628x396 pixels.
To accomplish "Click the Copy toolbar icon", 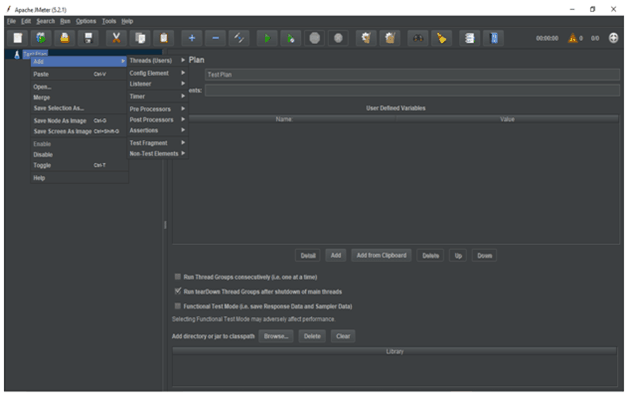I will tap(140, 38).
